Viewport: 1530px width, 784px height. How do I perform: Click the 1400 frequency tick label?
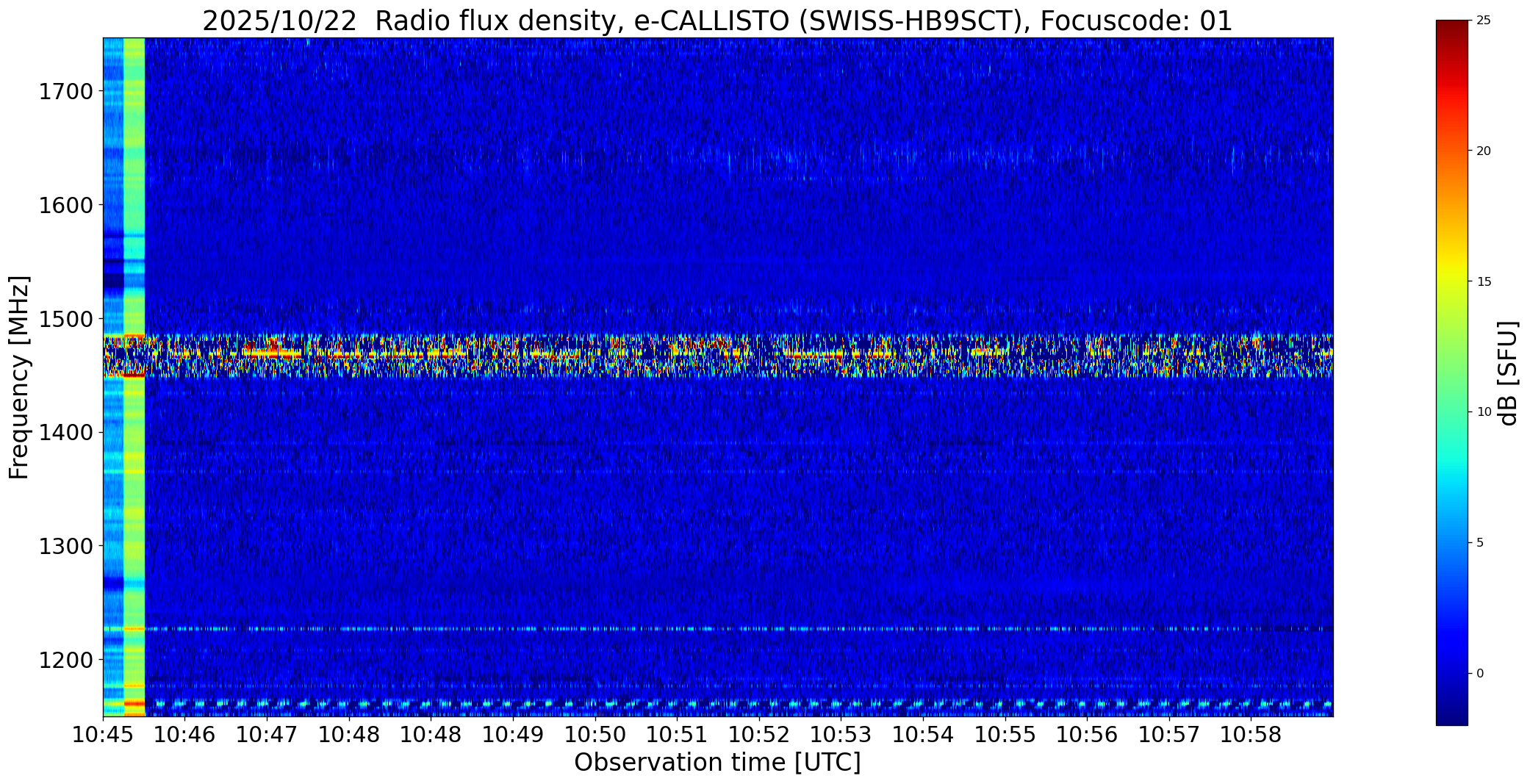click(65, 433)
